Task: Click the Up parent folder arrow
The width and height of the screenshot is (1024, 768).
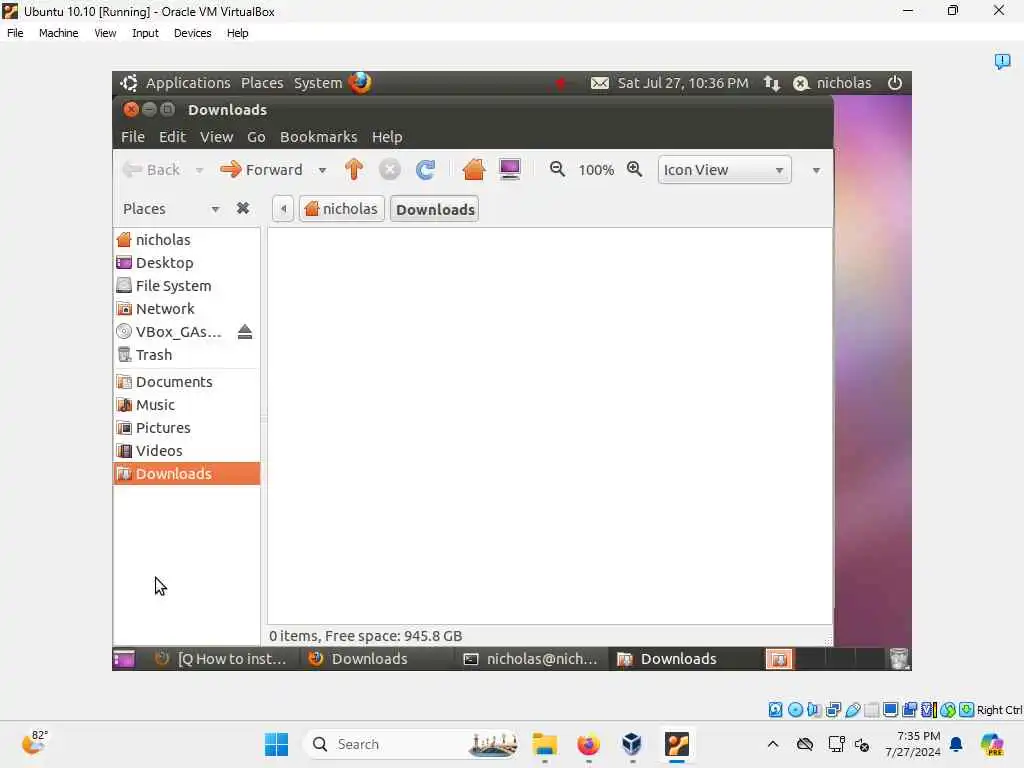Action: tap(353, 170)
